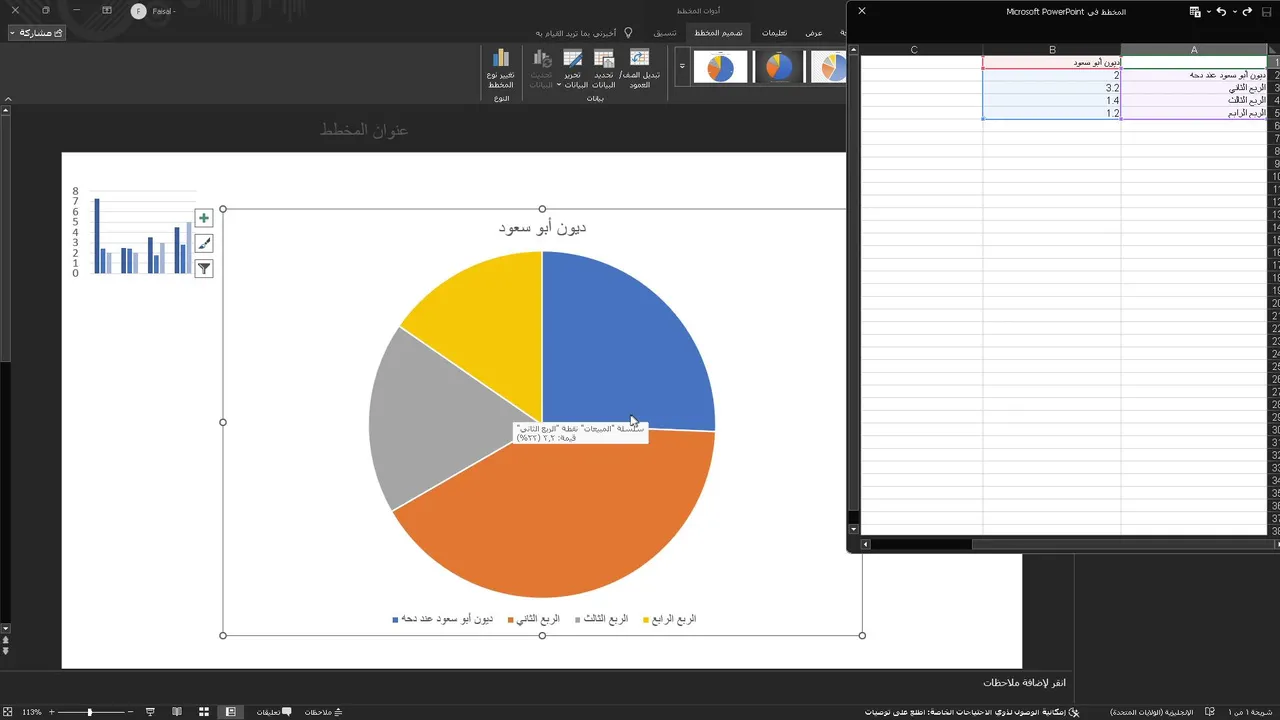The image size is (1280, 720).
Task: Click Edit Data (تحرير البيانات) in ribbon
Action: (572, 68)
